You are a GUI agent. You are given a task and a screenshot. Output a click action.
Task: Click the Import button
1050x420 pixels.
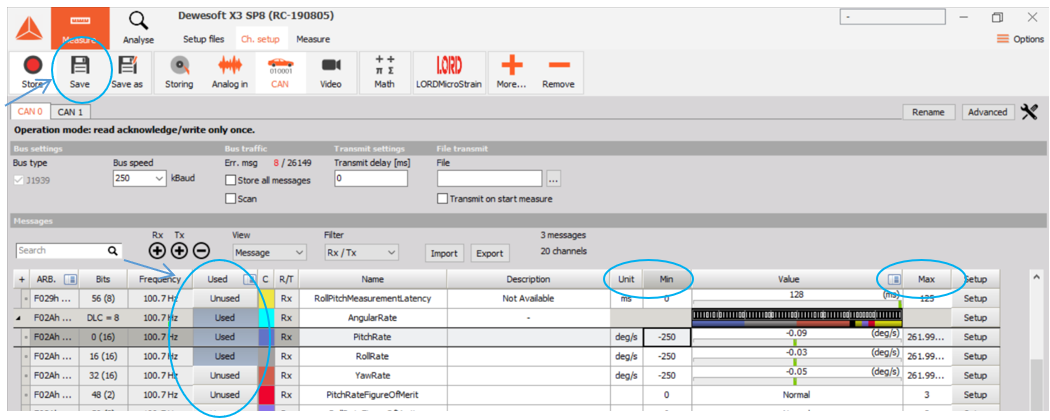tap(444, 253)
